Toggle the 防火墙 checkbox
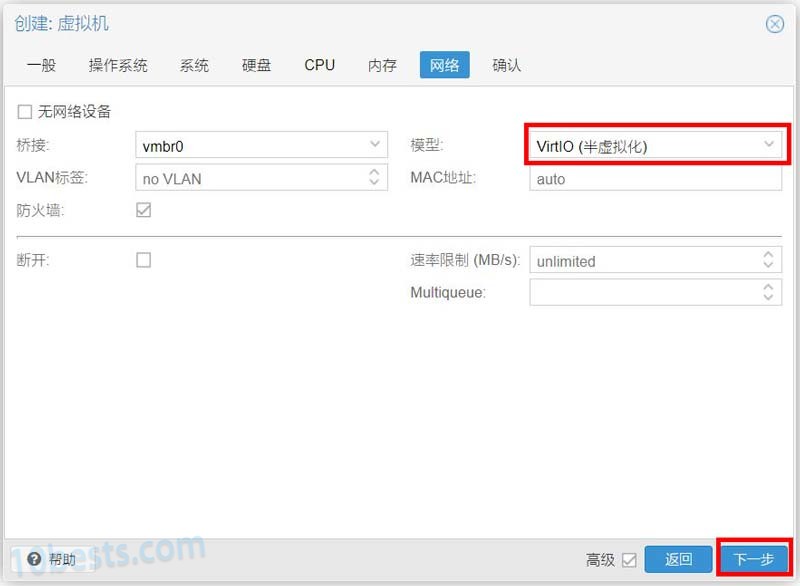This screenshot has width=800, height=586. tap(143, 210)
